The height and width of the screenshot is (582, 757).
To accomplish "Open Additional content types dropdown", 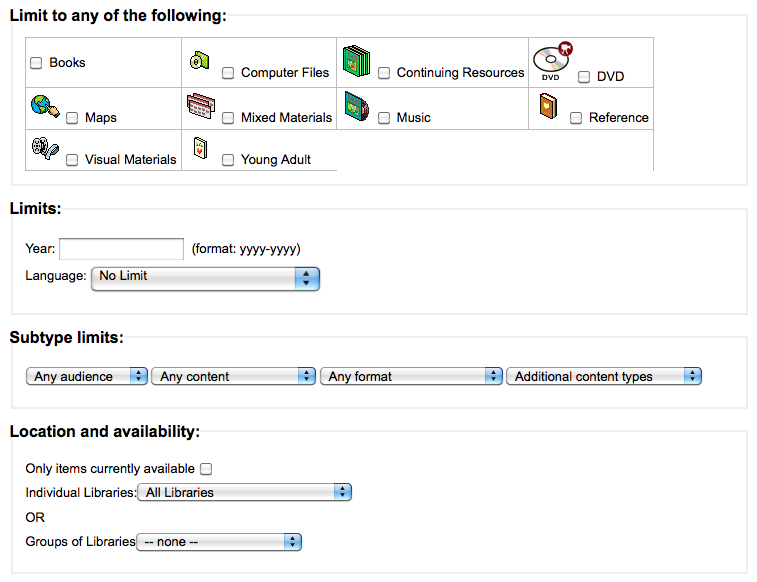I will coord(603,376).
